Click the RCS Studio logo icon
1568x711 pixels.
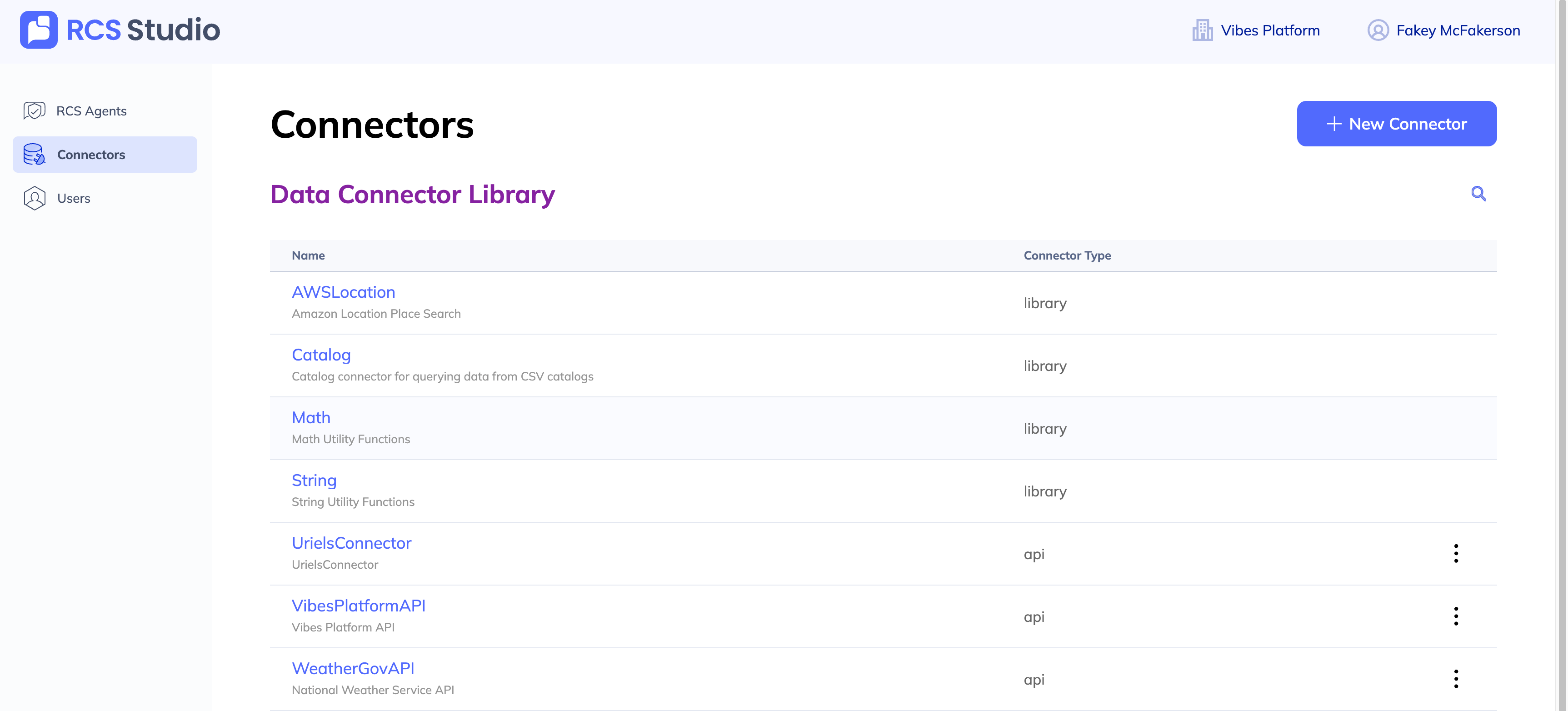(x=38, y=30)
